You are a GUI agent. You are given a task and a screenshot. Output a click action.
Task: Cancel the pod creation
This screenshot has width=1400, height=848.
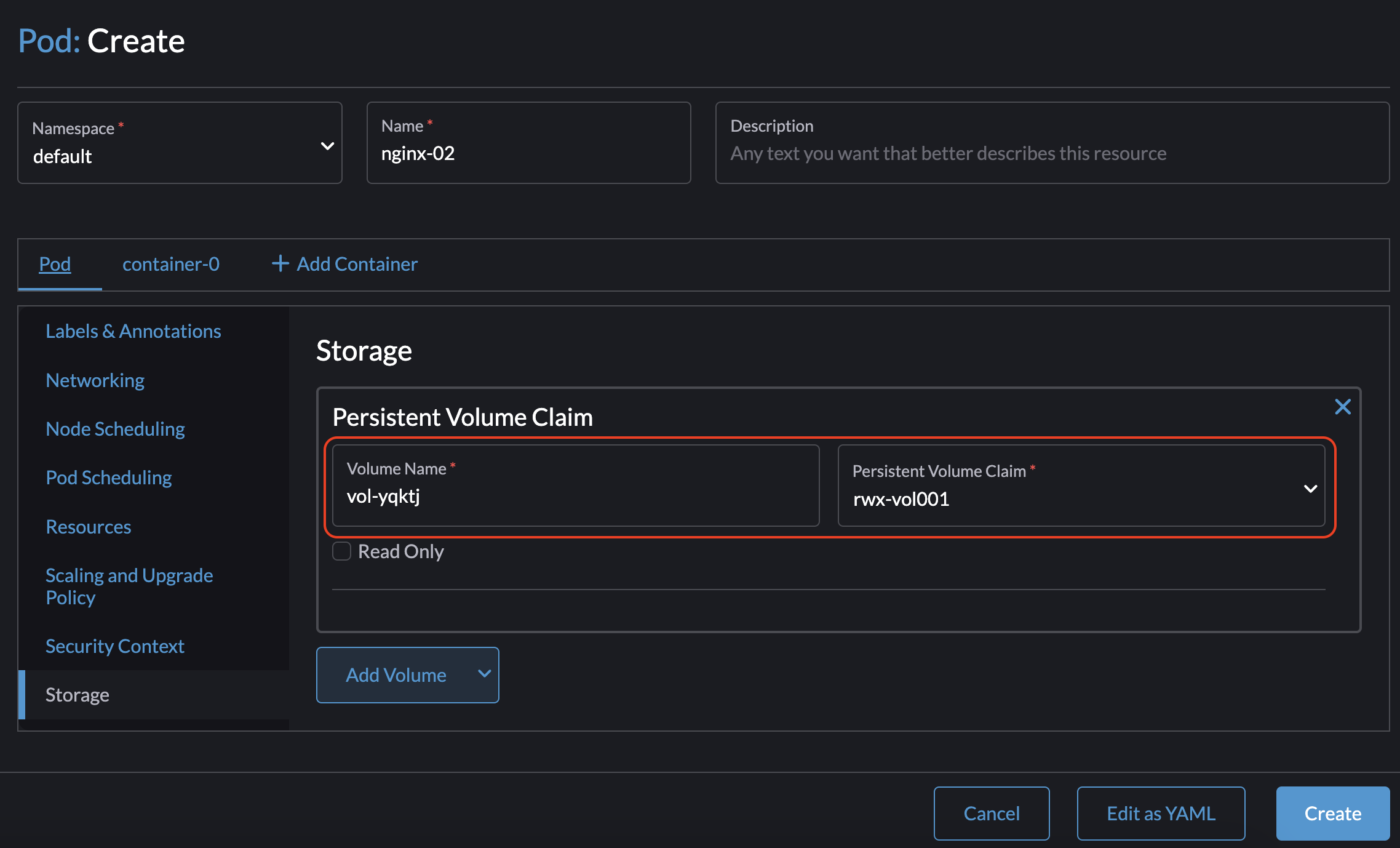(991, 813)
